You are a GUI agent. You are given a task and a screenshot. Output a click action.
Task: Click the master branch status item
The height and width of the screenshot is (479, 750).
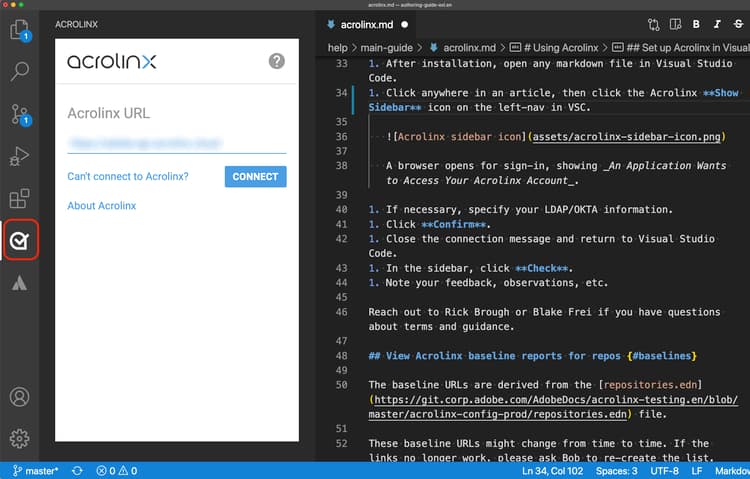[36, 471]
